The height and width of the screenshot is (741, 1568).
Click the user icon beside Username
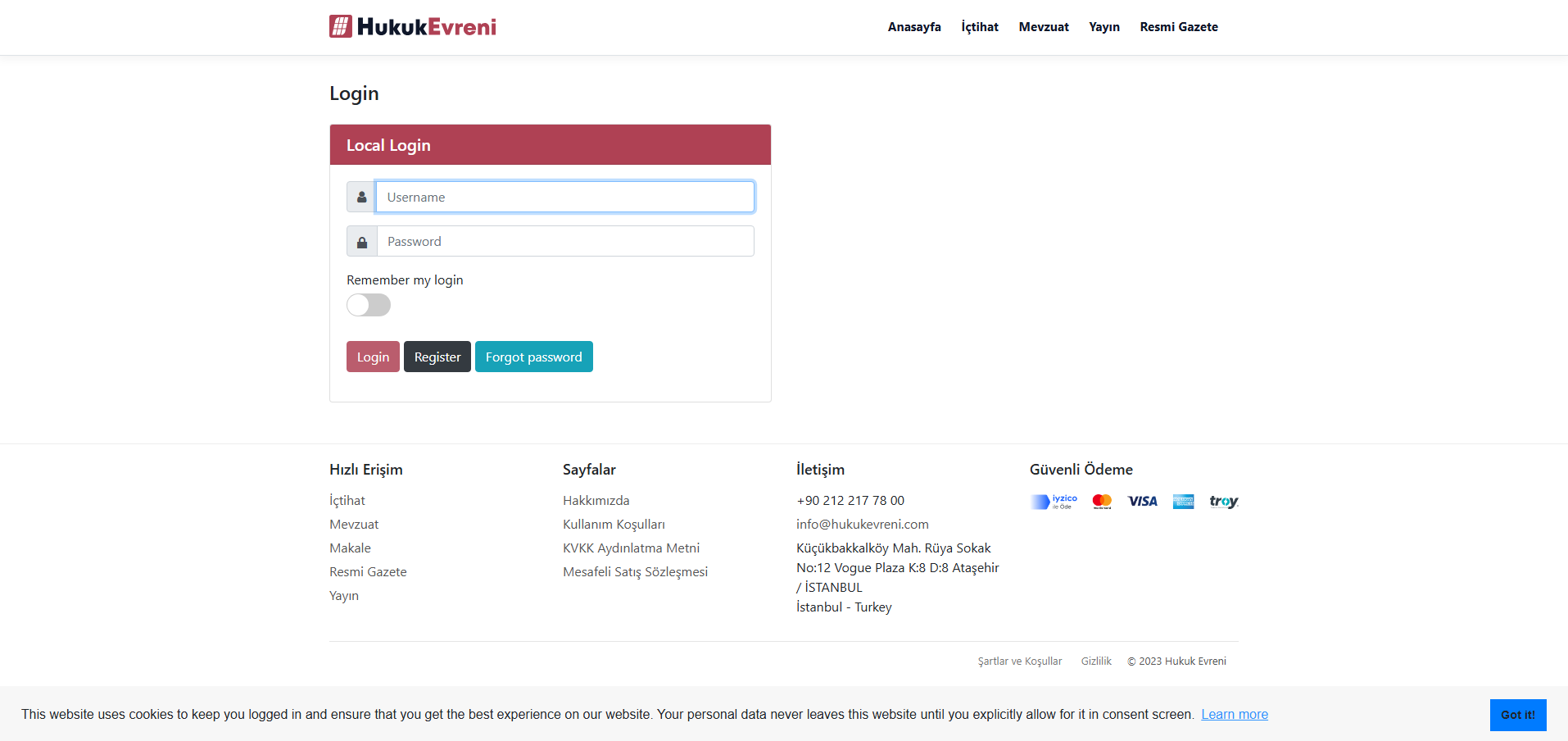coord(361,198)
